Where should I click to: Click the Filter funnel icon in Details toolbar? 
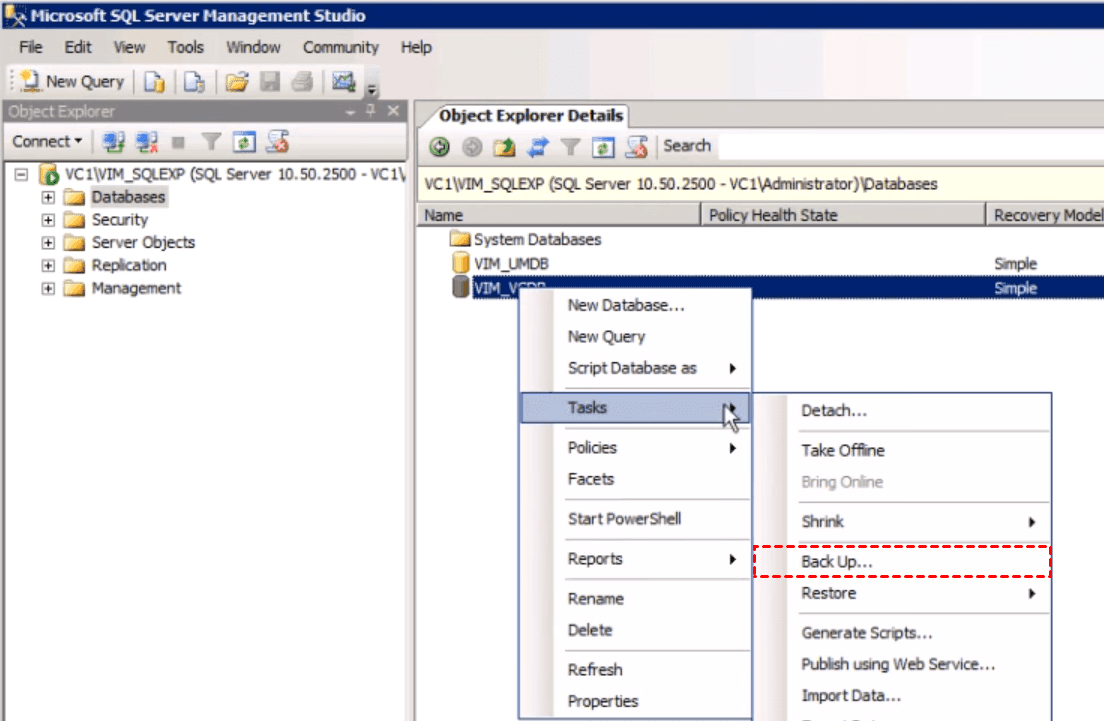tap(570, 146)
